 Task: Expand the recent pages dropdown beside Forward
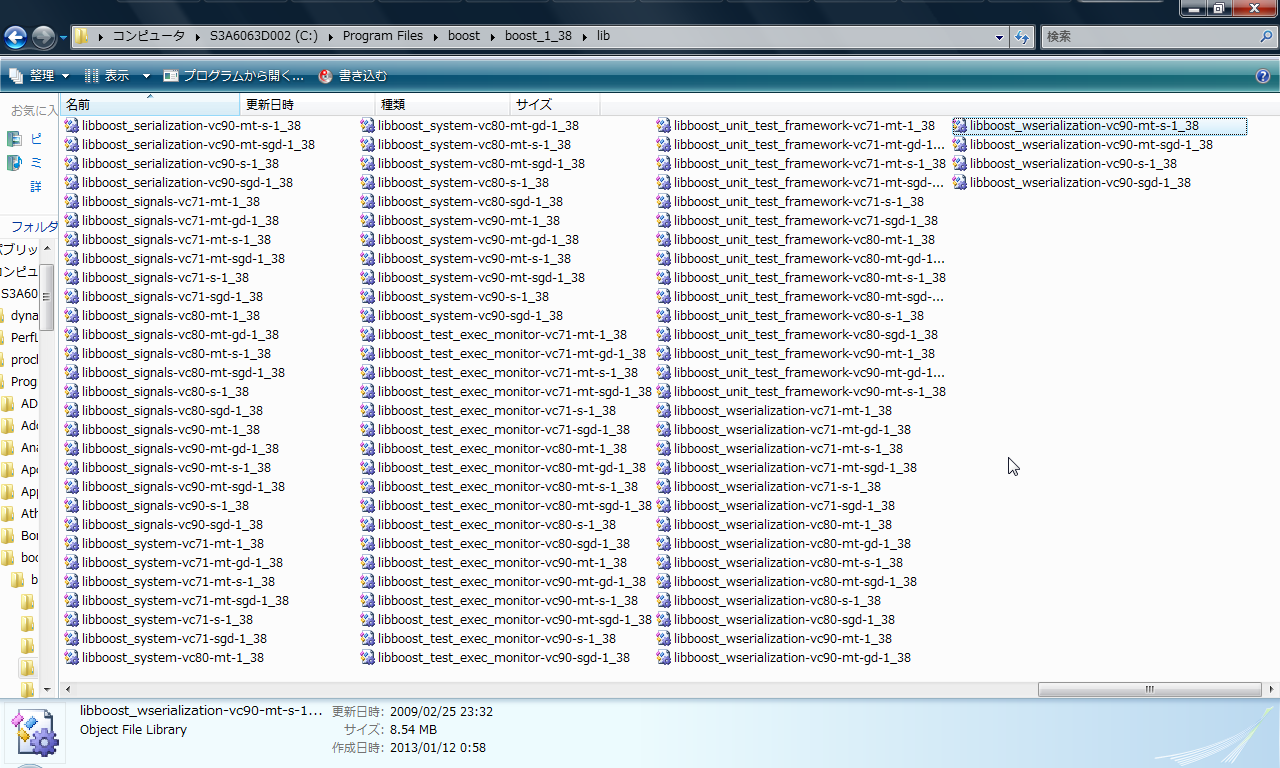[x=63, y=38]
